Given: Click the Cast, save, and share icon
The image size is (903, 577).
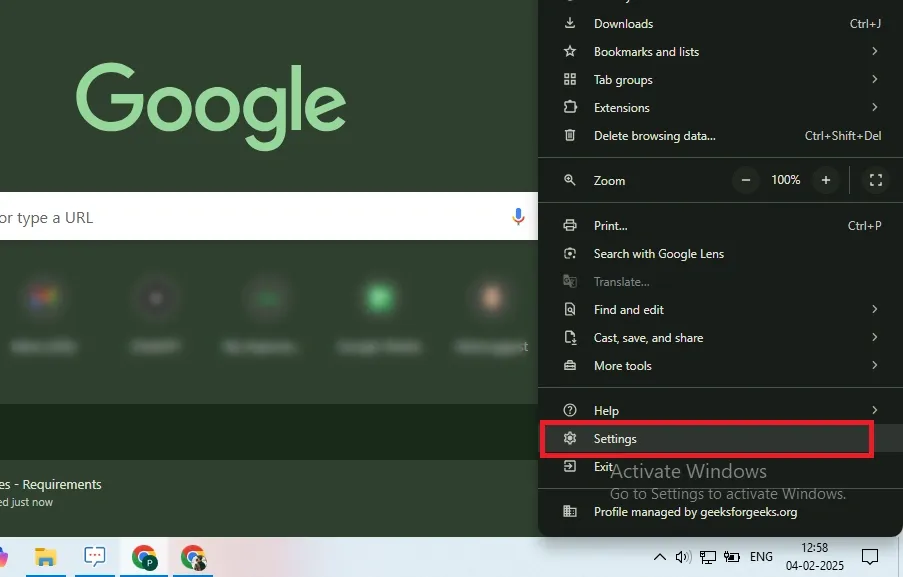Looking at the screenshot, I should pos(570,337).
